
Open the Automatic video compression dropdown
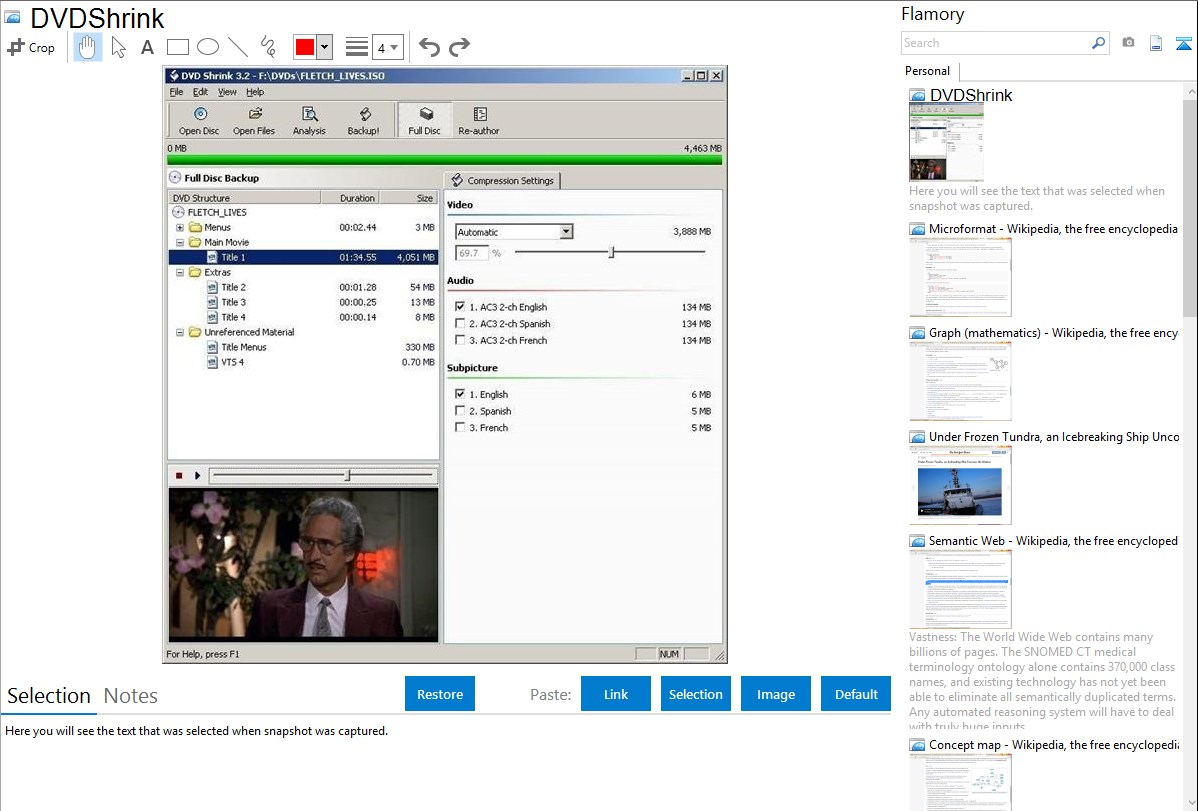coord(514,232)
